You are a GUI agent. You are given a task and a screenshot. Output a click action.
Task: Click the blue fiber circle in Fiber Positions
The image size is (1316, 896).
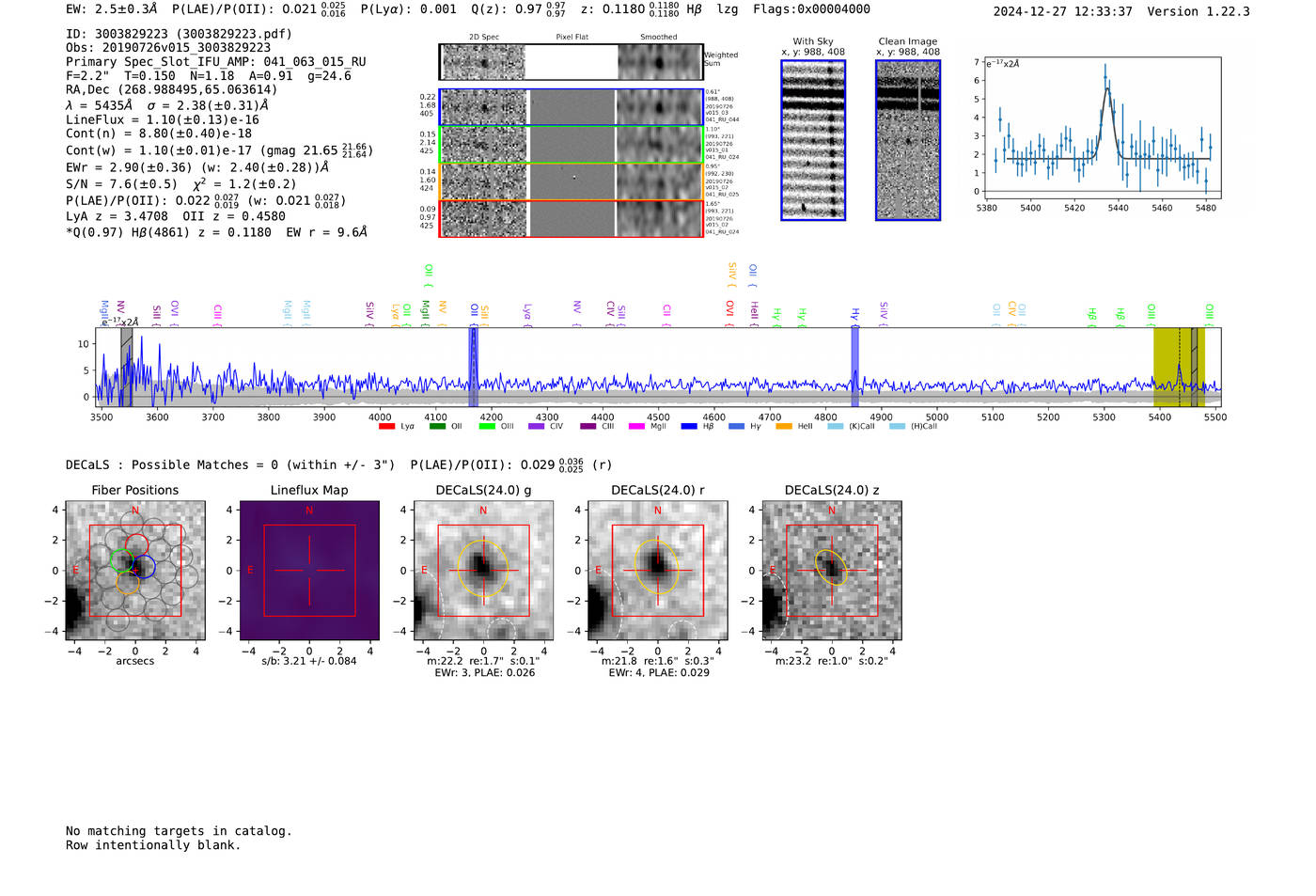(144, 567)
